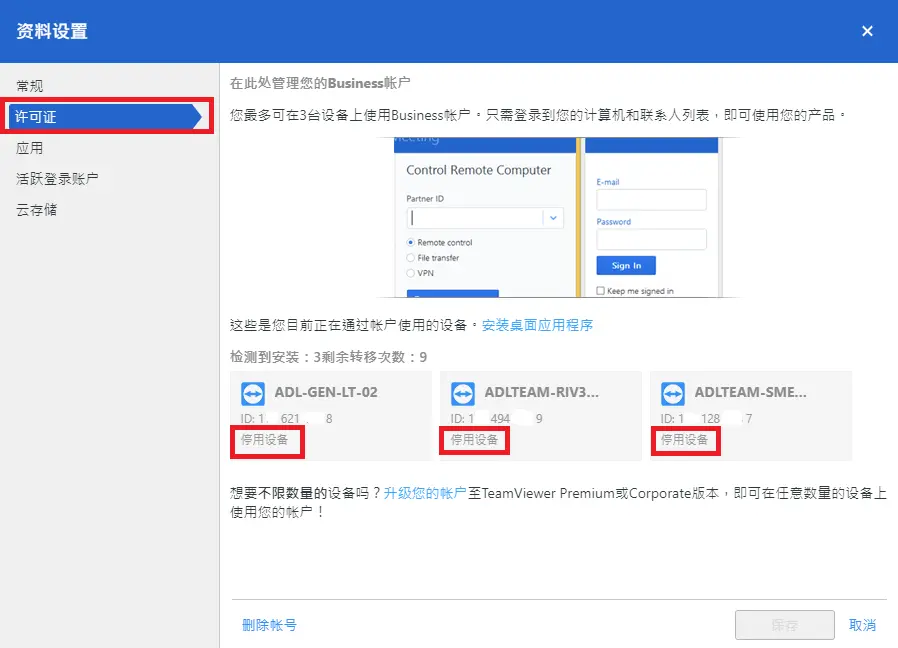
Task: Click 停用设备 under ADLTEAM-SME device
Action: (x=684, y=439)
